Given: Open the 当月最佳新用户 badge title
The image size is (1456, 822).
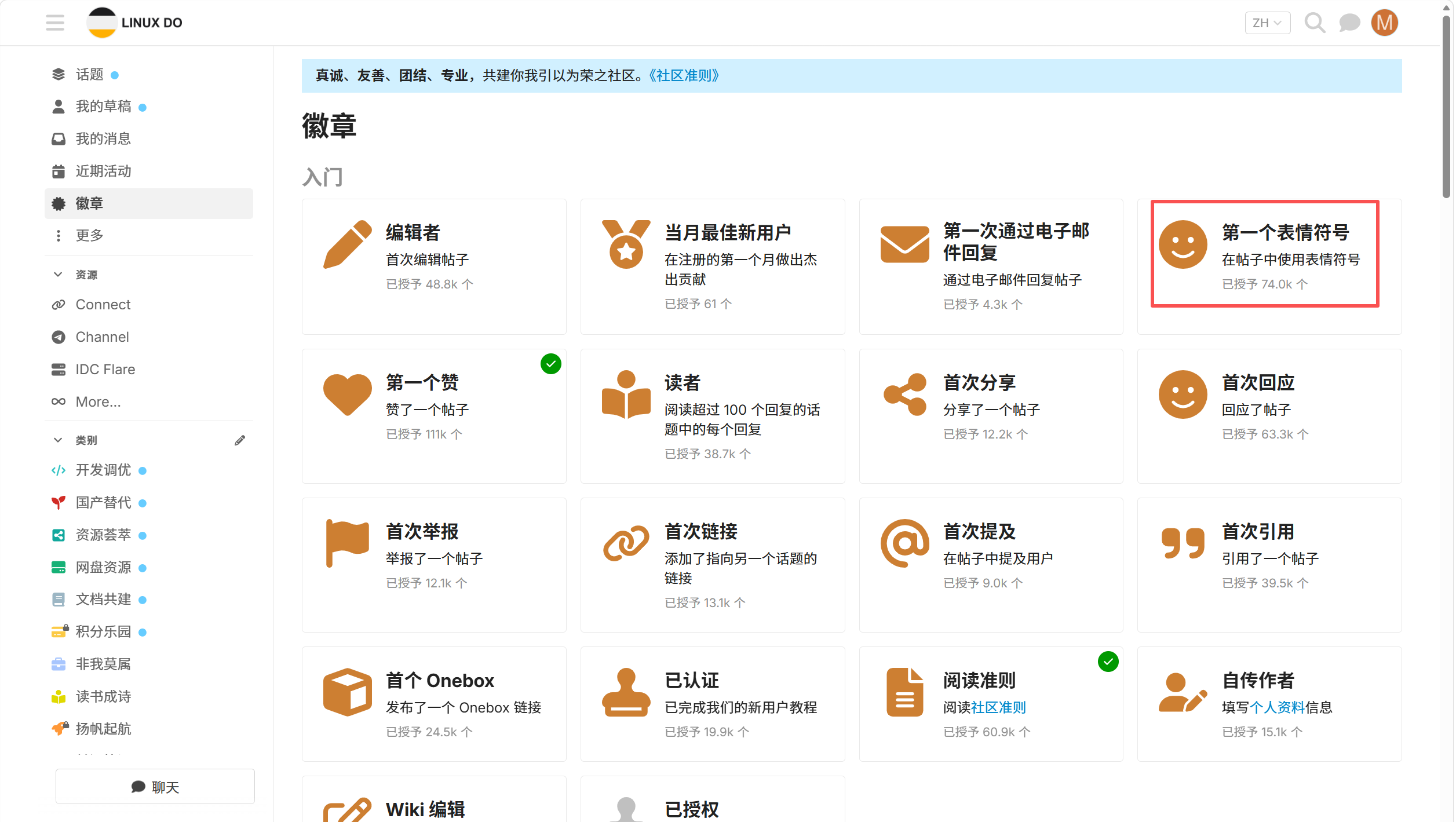Looking at the screenshot, I should pos(728,232).
